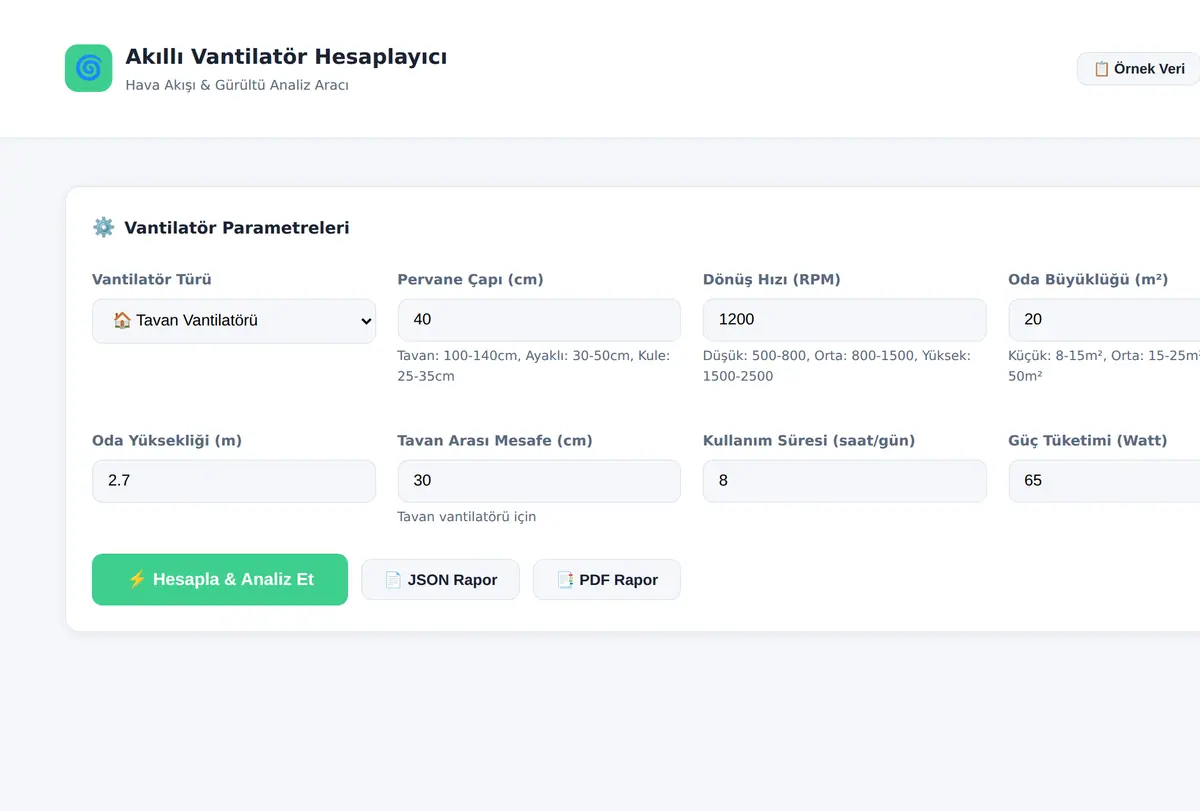
Task: Click the Oda Yüksekliği (m) label
Action: coord(167,441)
